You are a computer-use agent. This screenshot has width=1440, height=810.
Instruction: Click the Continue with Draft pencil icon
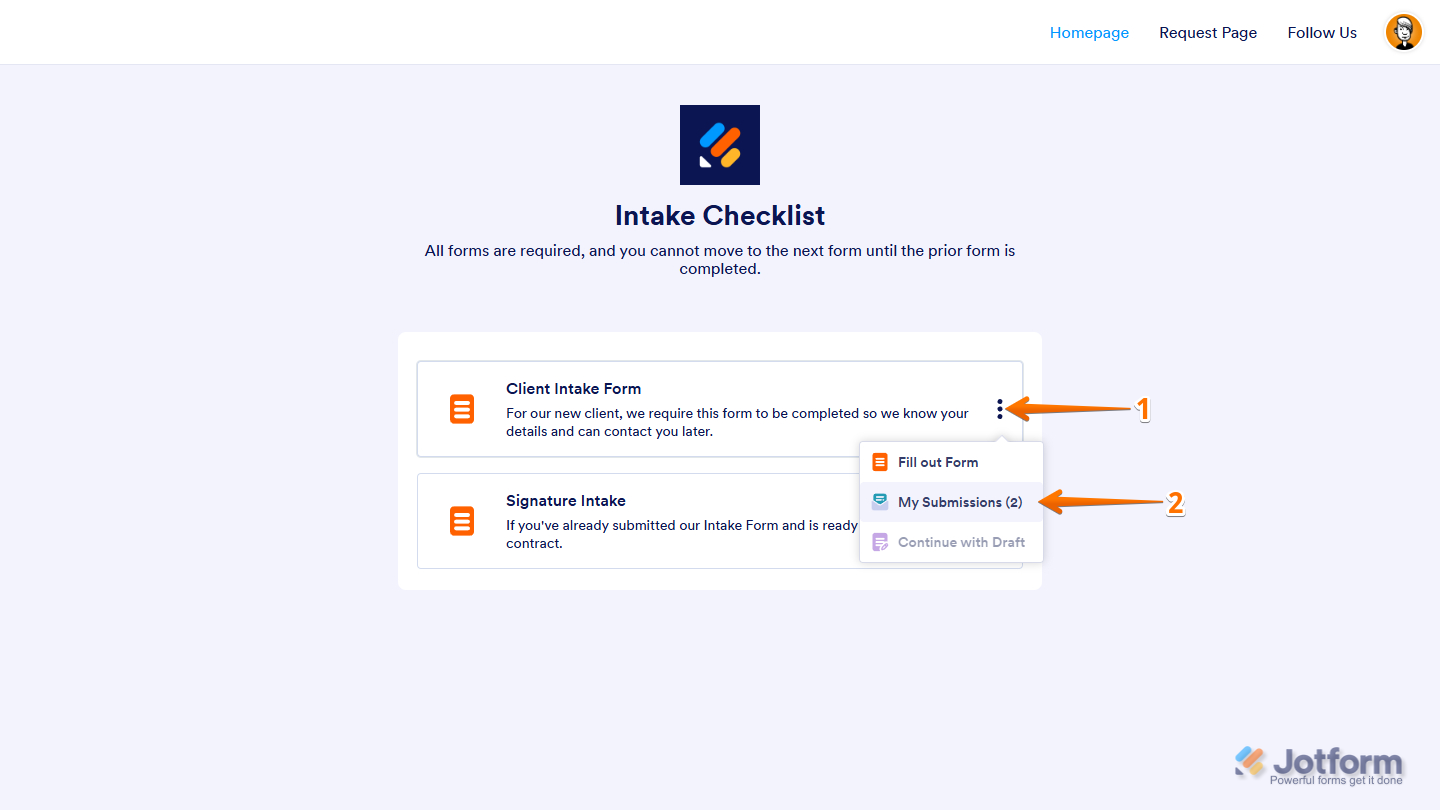[879, 541]
